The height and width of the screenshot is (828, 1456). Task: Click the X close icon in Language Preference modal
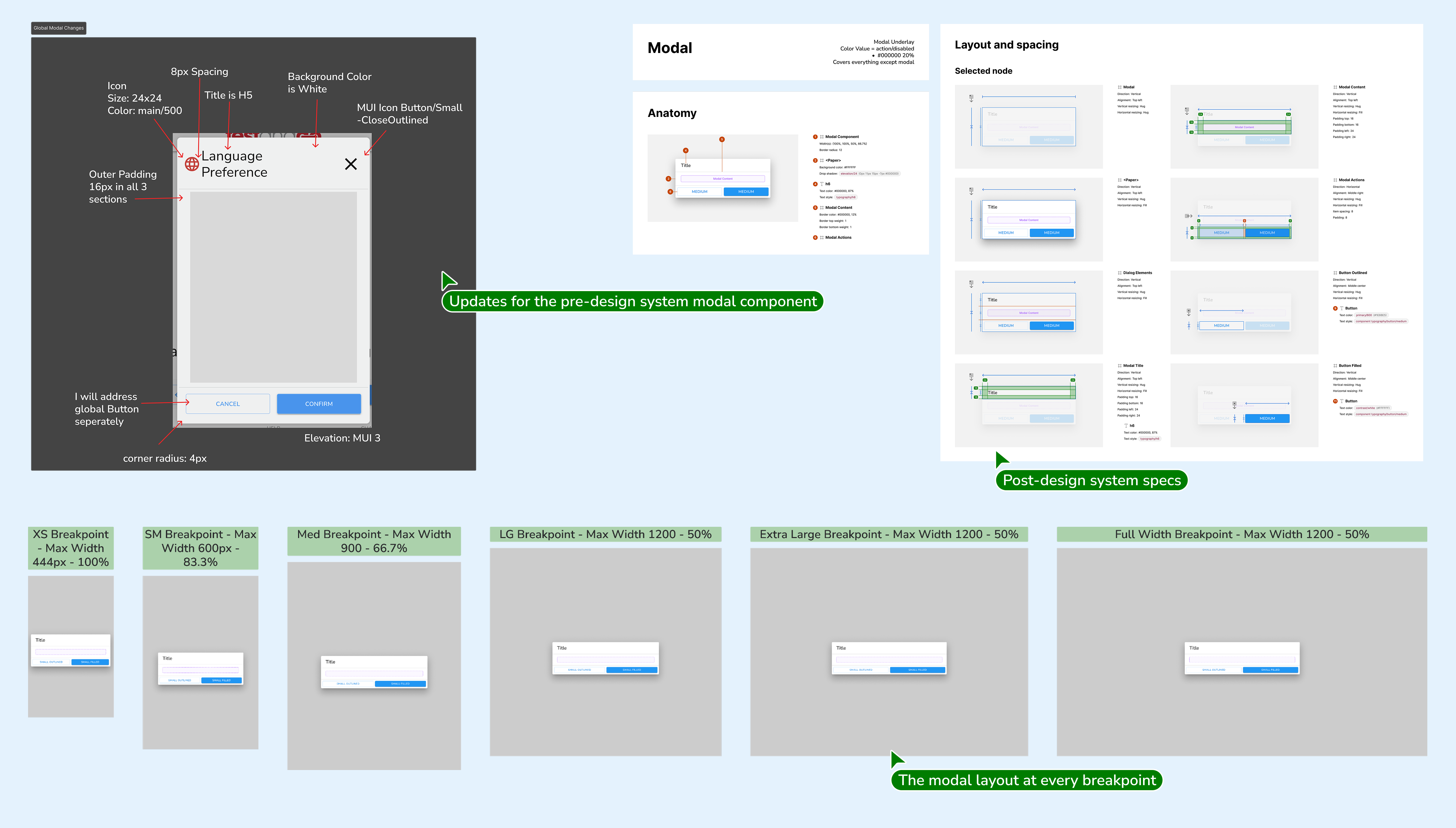pos(351,164)
